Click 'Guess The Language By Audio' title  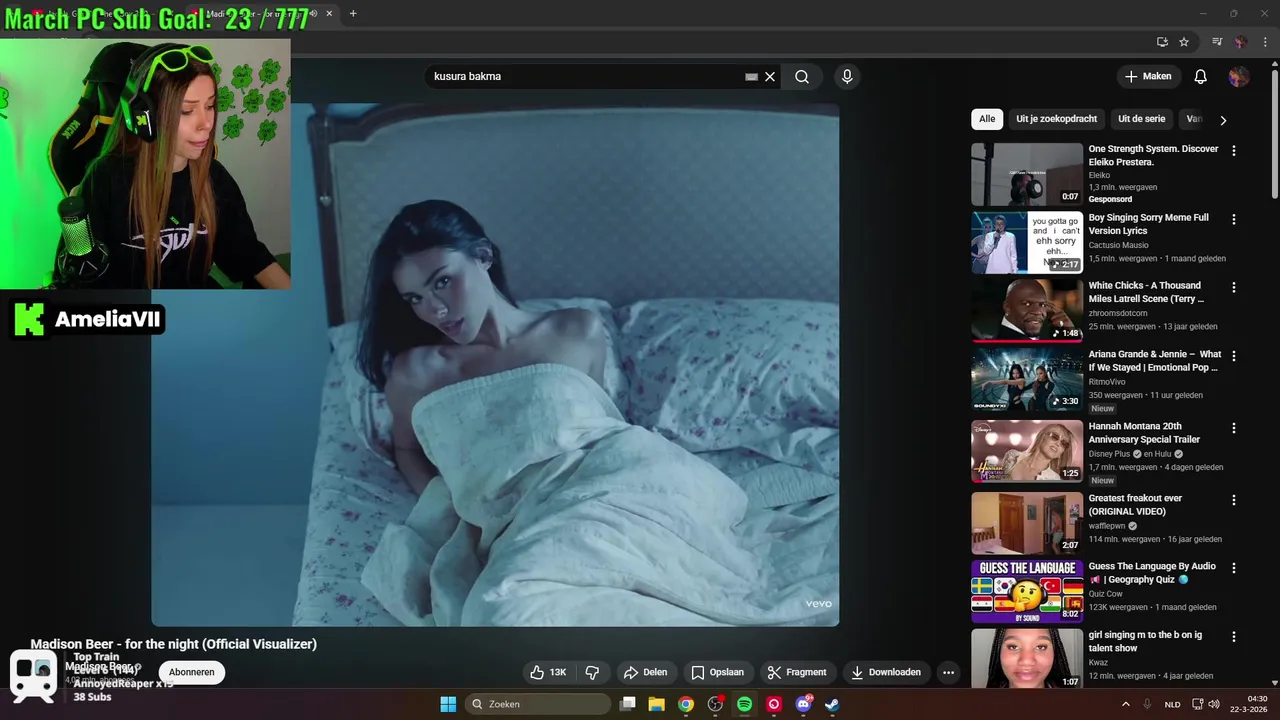pos(1152,573)
